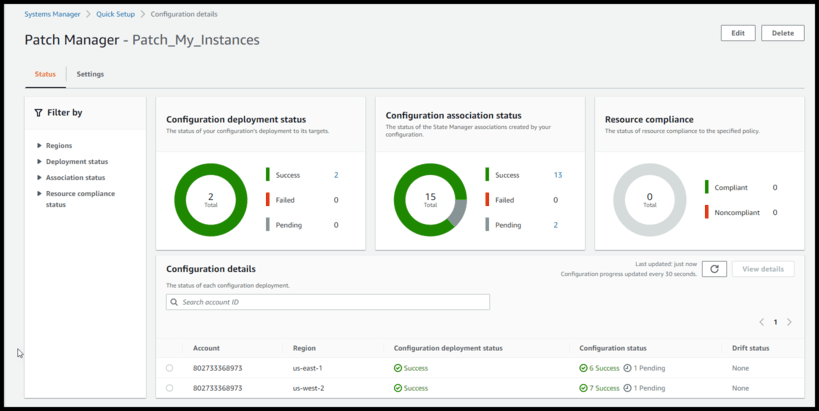Viewport: 819px width, 411px height.
Task: Click success check icon in us-east-1 deployment status
Action: tap(397, 368)
